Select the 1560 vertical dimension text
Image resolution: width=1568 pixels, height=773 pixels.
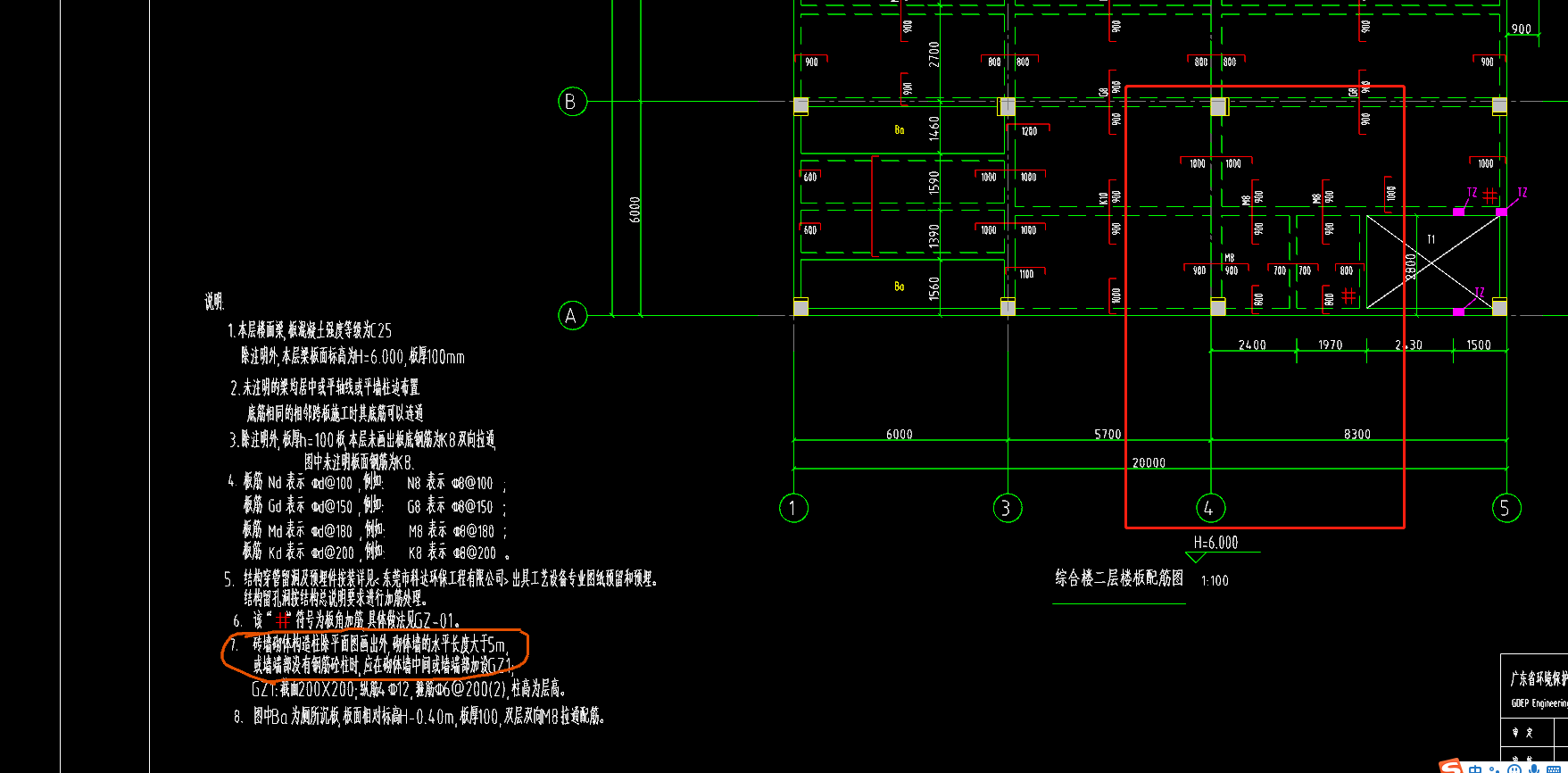coord(934,288)
